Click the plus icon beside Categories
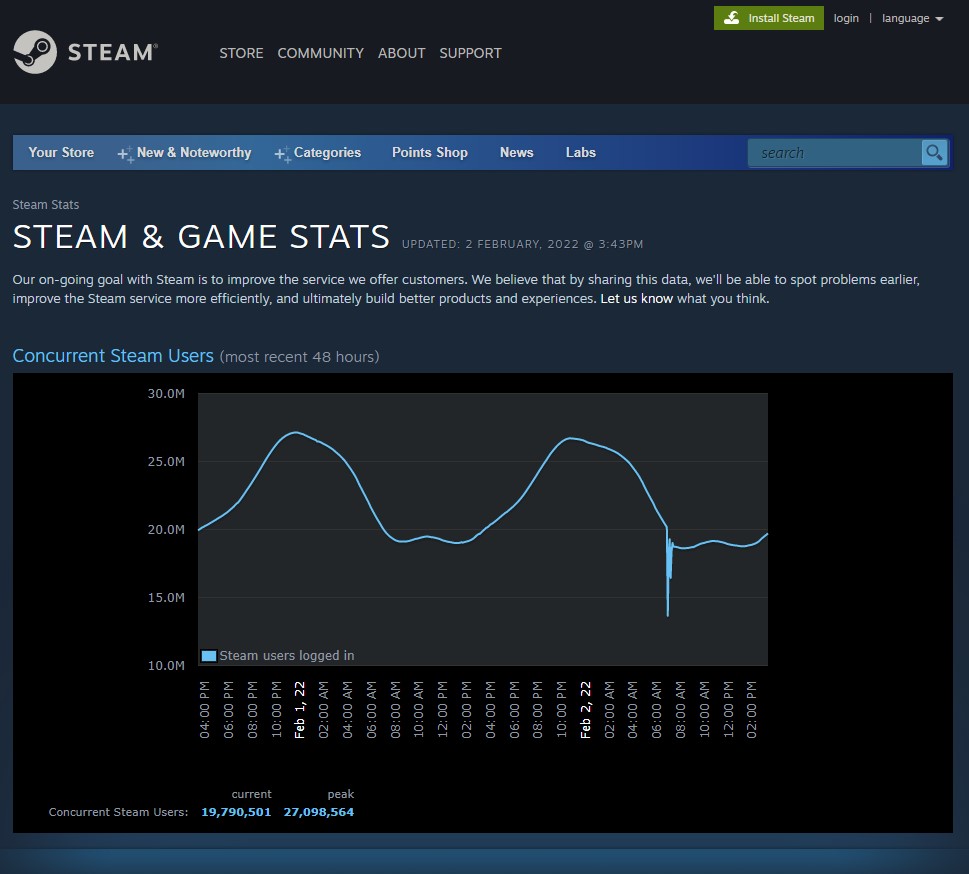Viewport: 969px width, 874px height. coord(282,154)
